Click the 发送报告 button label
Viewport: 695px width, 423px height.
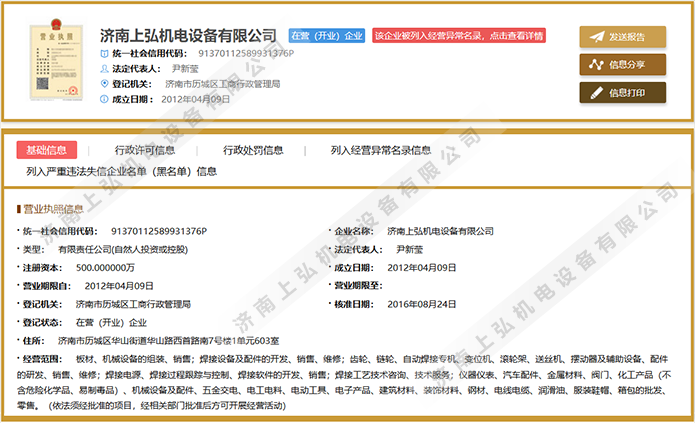click(x=627, y=37)
